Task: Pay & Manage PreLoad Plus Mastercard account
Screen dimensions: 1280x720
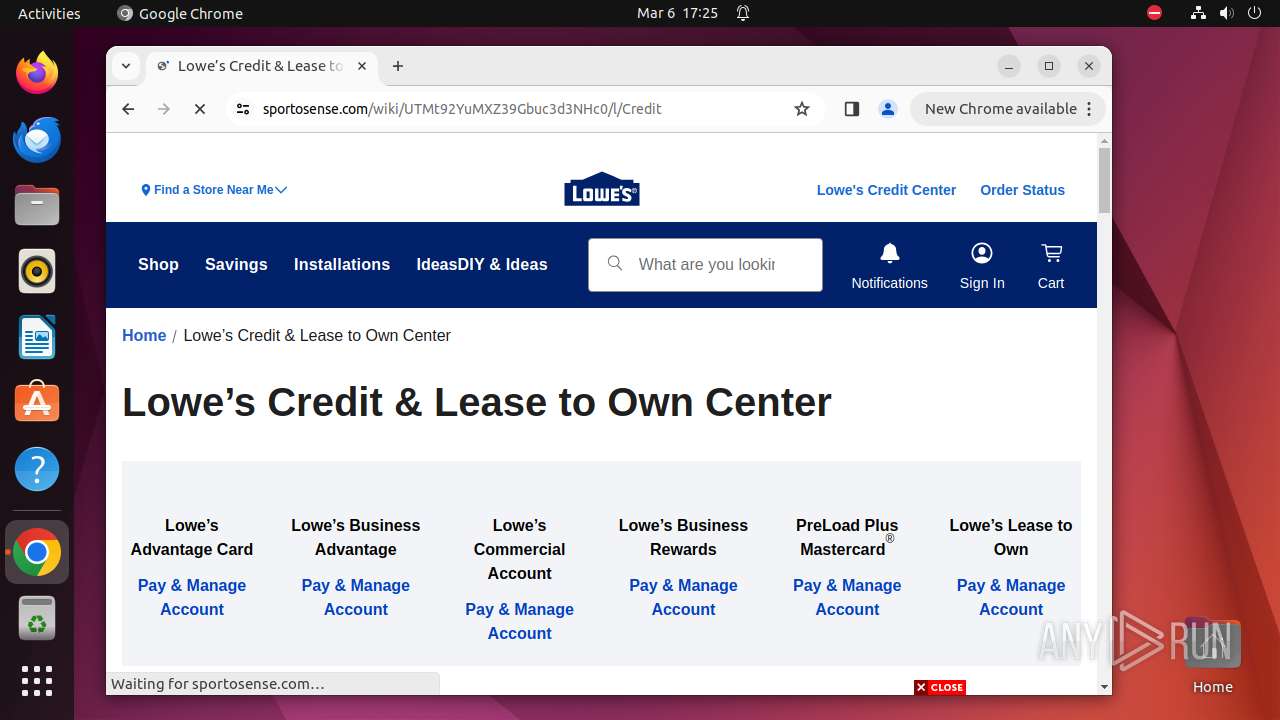Action: [847, 597]
